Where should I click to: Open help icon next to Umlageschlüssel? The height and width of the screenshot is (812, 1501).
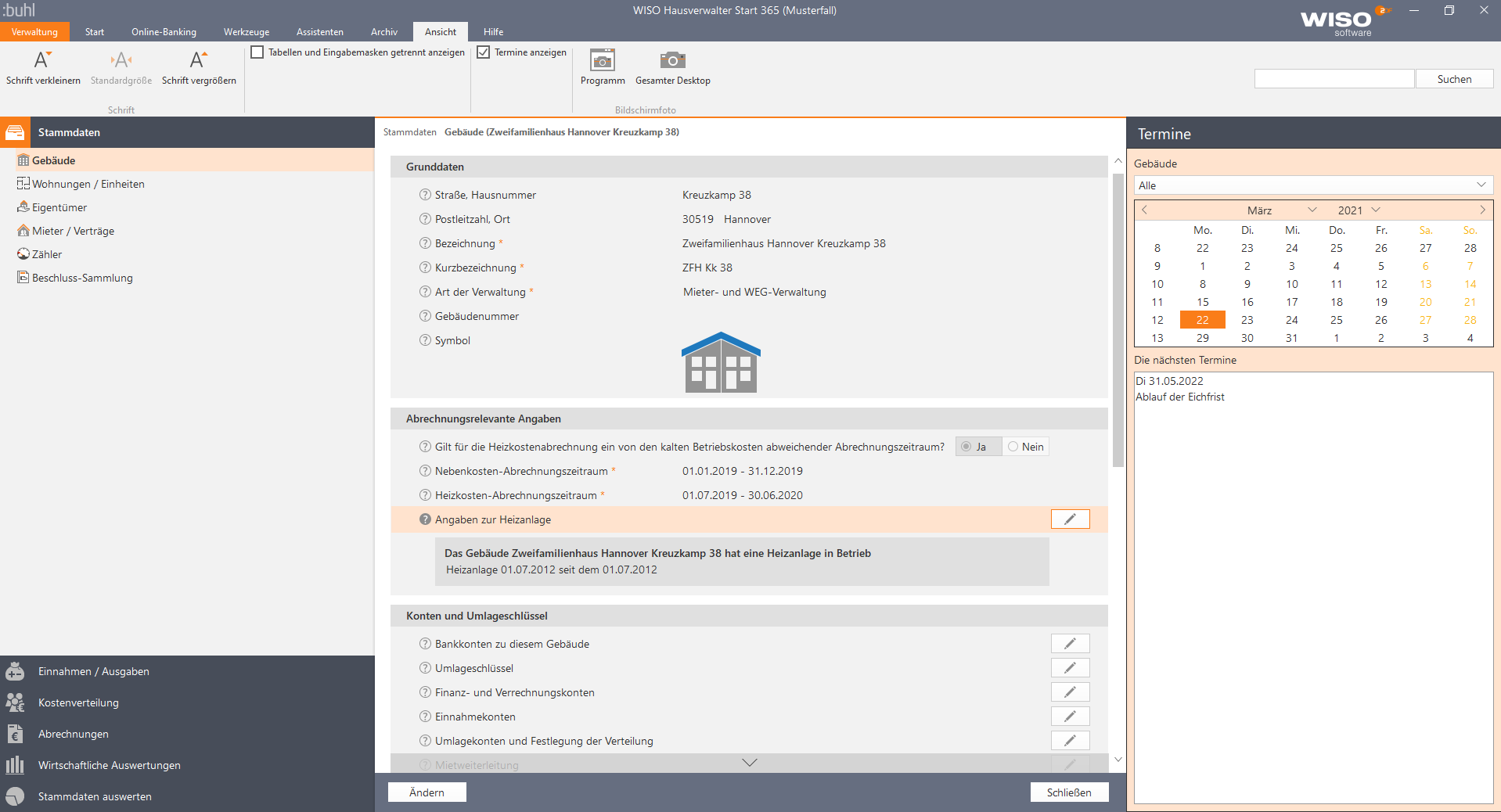point(425,668)
